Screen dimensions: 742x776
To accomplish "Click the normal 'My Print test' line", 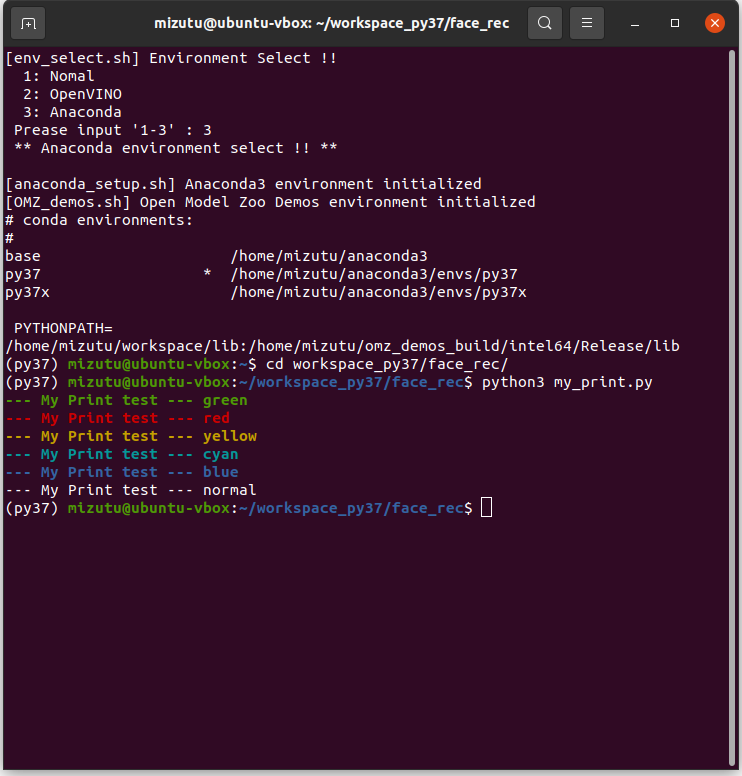I will (130, 490).
